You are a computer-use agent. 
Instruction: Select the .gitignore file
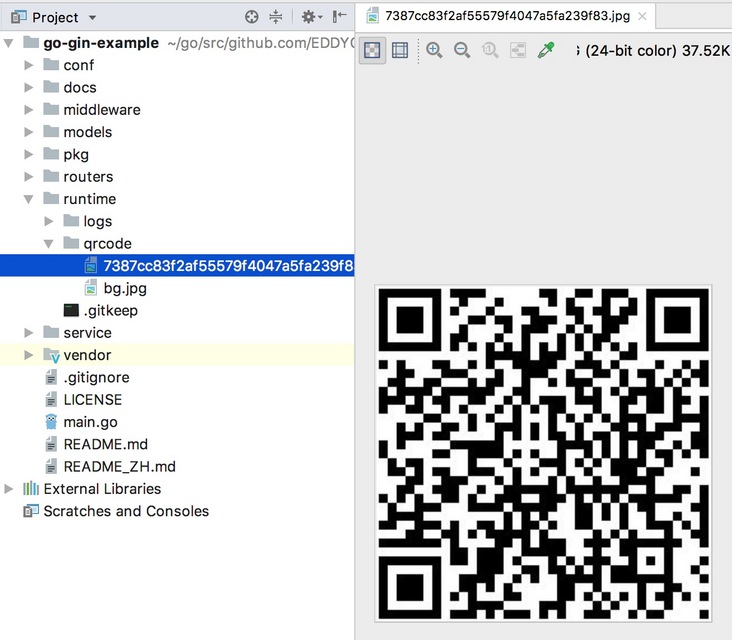pos(96,377)
